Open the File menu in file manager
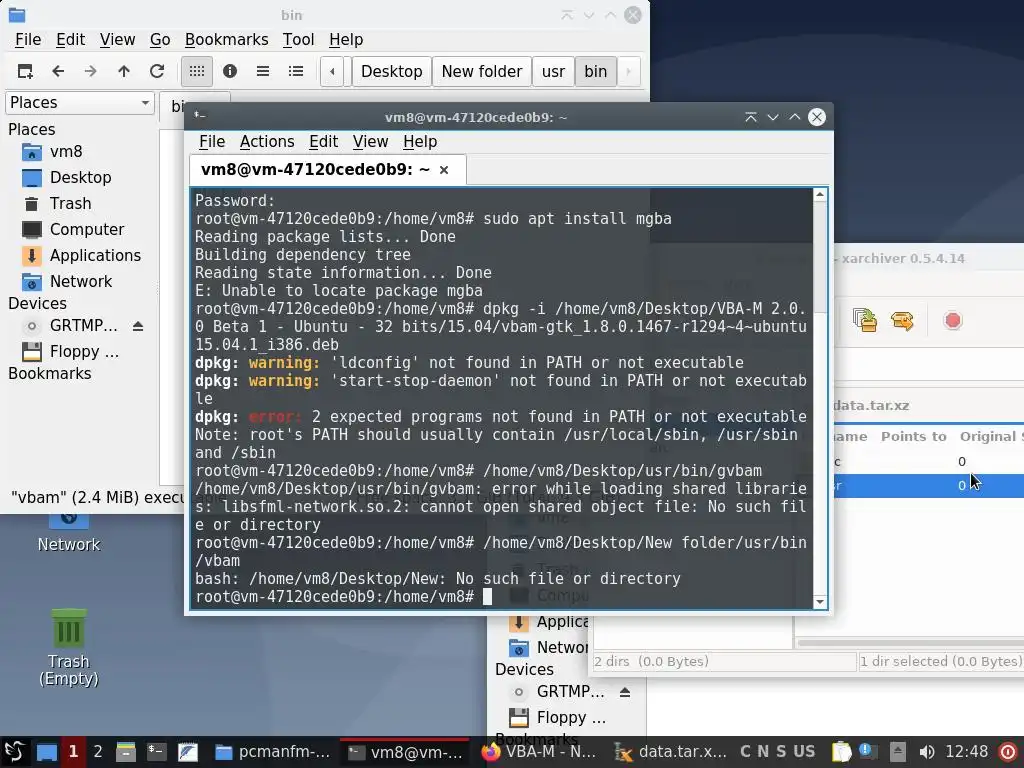Viewport: 1024px width, 768px height. point(28,40)
